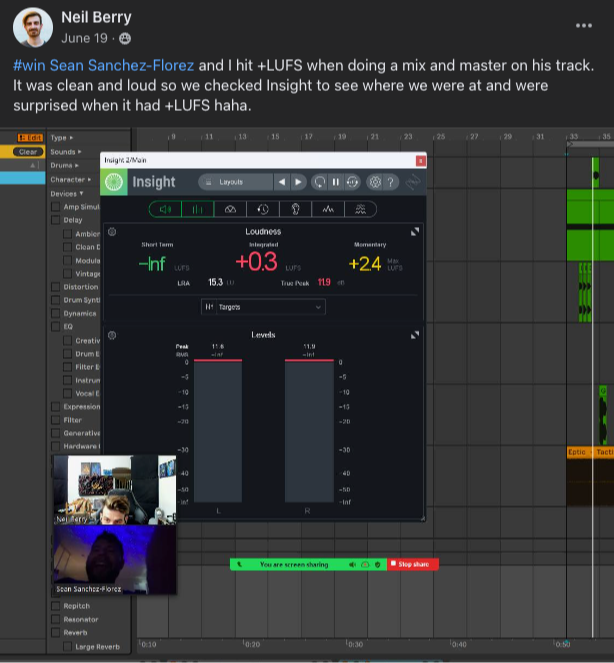Enable the Distortion device filter checkbox
This screenshot has width=614, height=663.
pyautogui.click(x=56, y=287)
